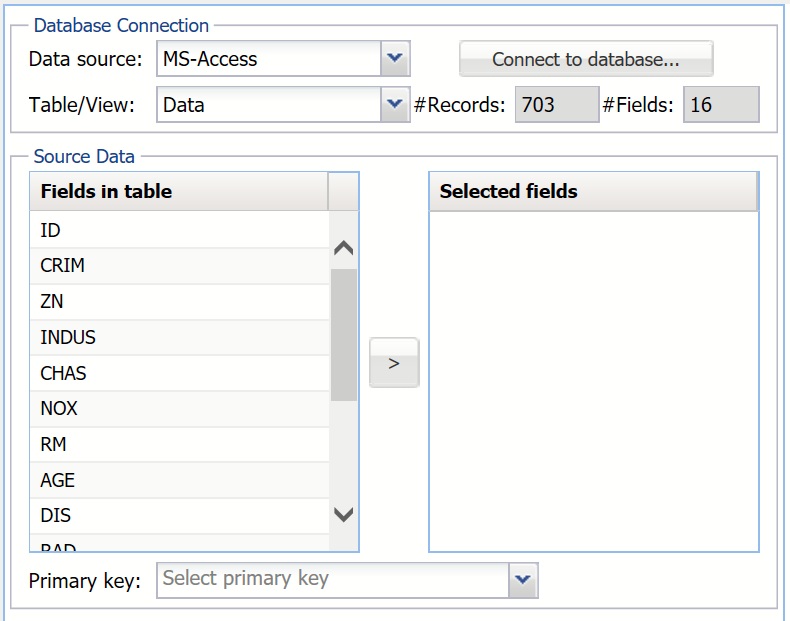
Task: Select the CRIM field
Action: click(x=180, y=266)
